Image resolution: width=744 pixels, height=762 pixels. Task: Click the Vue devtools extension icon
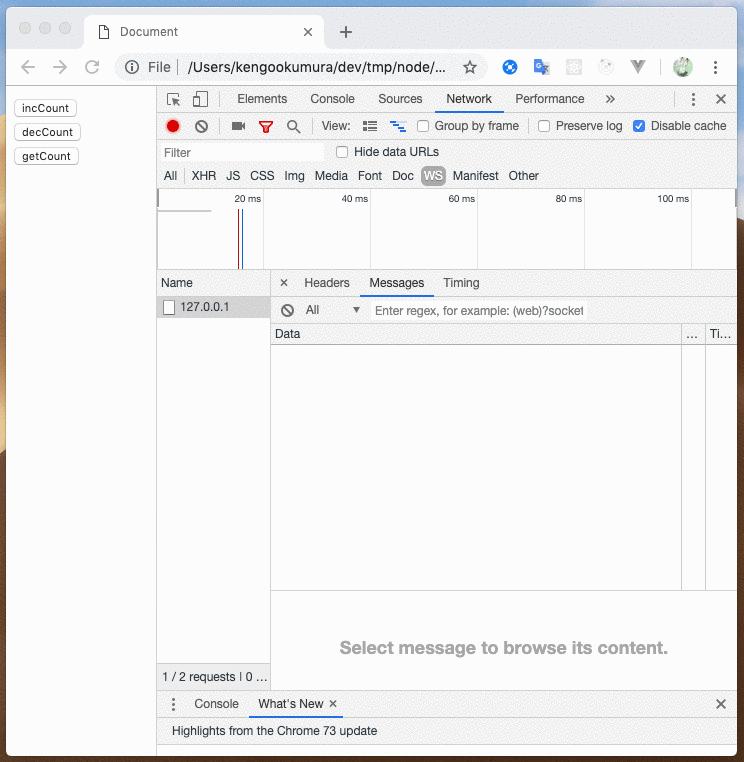pos(638,67)
